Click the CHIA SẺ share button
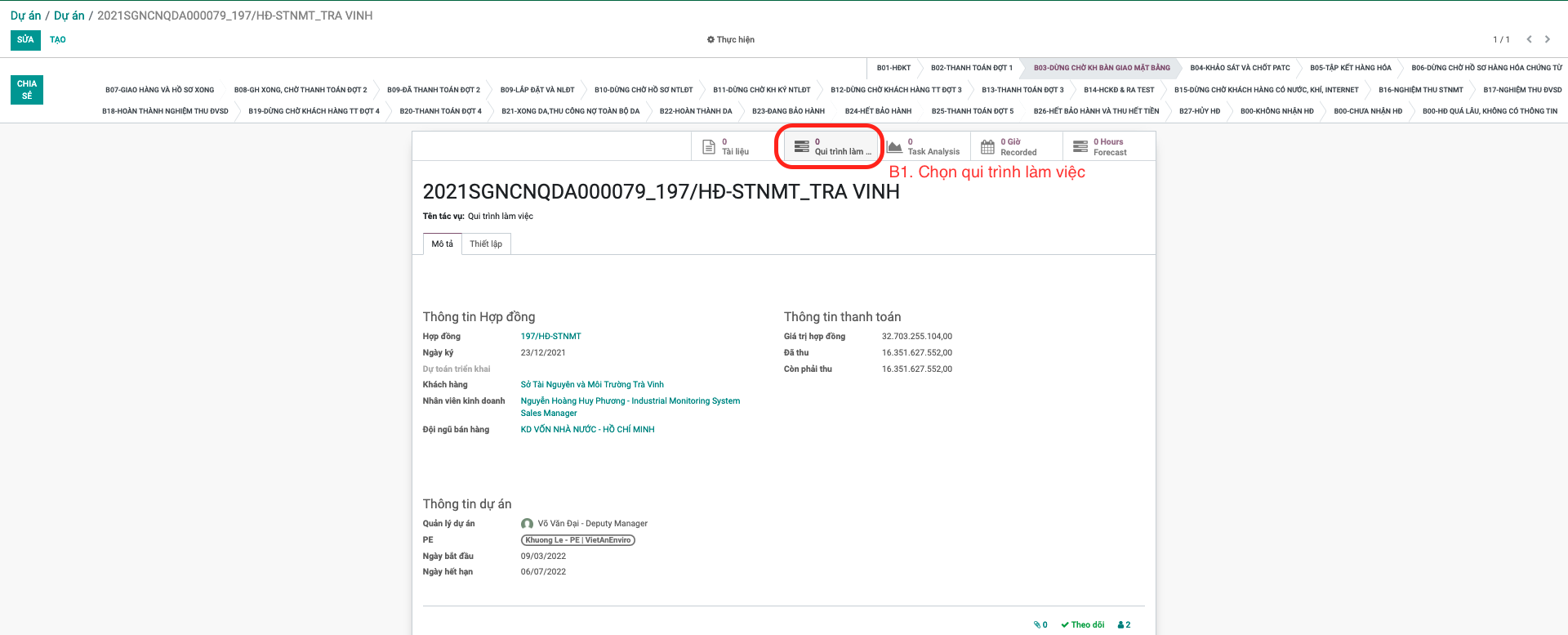 [27, 90]
